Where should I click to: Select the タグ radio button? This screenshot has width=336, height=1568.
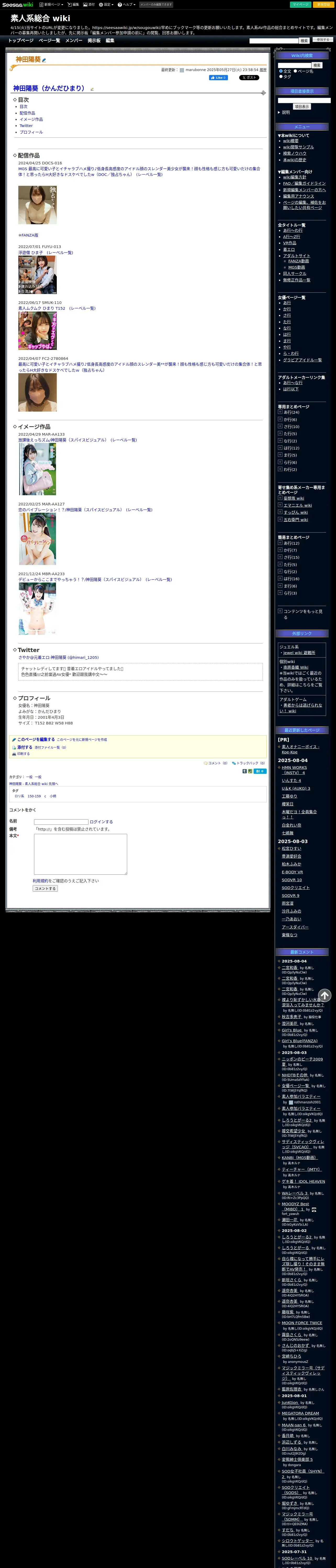(281, 77)
